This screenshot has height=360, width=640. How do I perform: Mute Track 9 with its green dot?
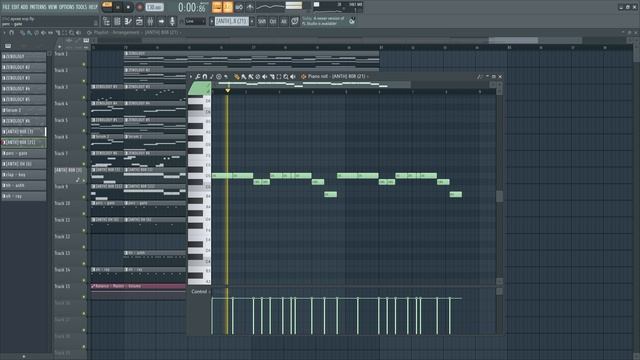(x=84, y=197)
